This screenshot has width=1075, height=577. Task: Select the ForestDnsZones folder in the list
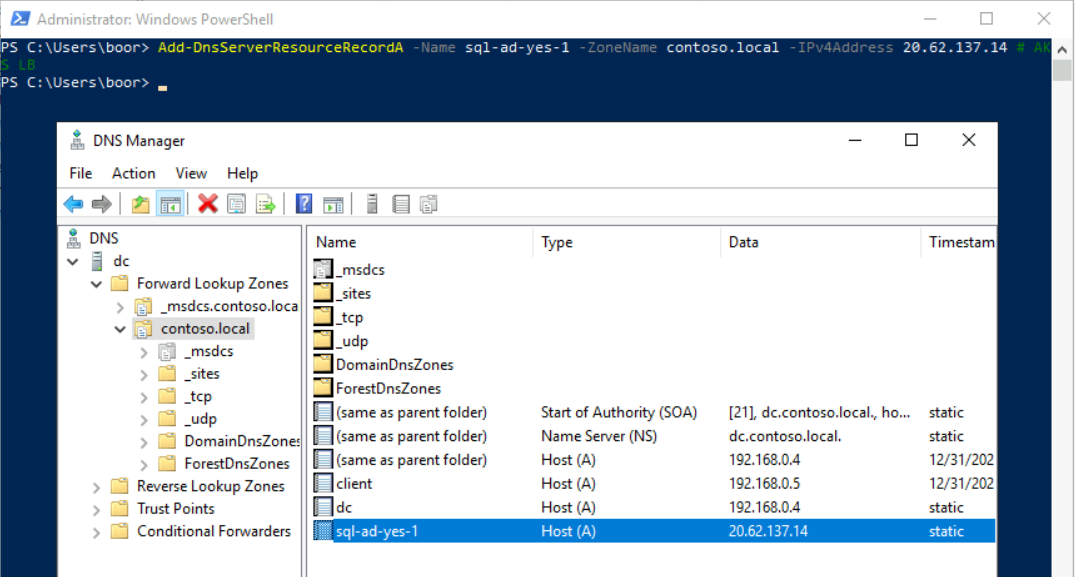tap(388, 388)
